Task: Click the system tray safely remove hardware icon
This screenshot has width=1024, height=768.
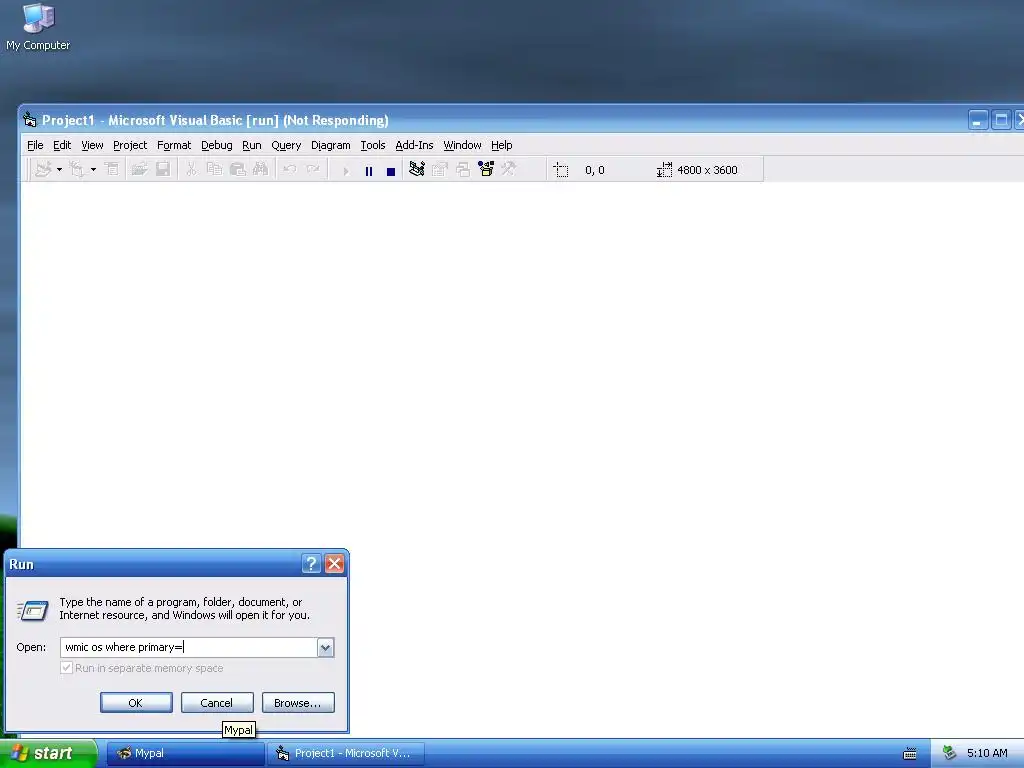Action: point(950,753)
